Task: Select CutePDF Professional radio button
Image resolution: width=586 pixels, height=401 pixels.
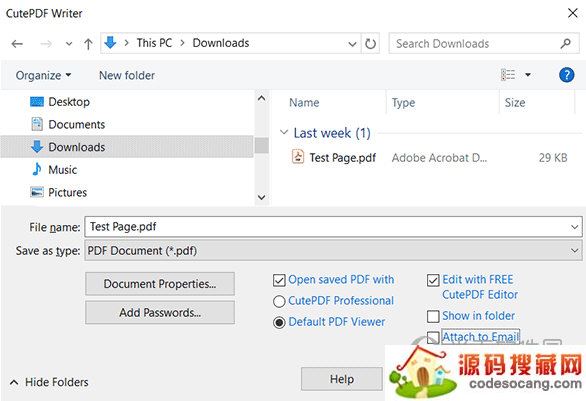Action: (279, 301)
